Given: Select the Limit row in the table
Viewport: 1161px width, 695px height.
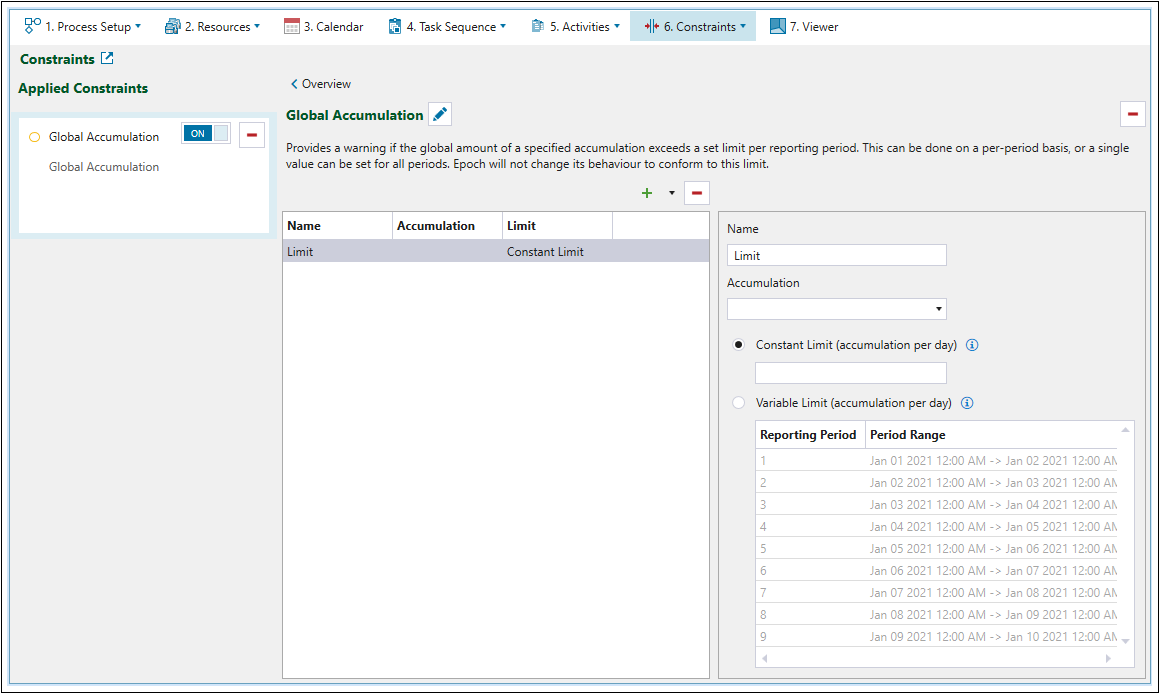Looking at the screenshot, I should tap(495, 252).
